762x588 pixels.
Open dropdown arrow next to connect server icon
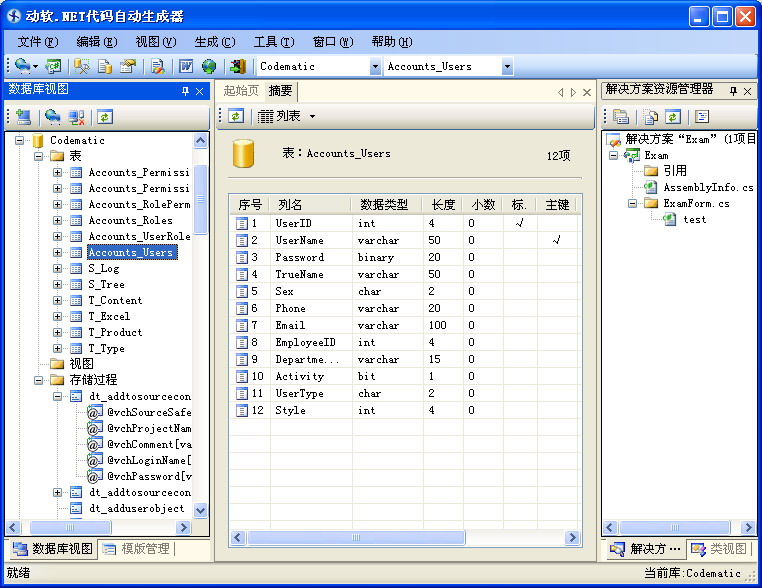click(35, 67)
